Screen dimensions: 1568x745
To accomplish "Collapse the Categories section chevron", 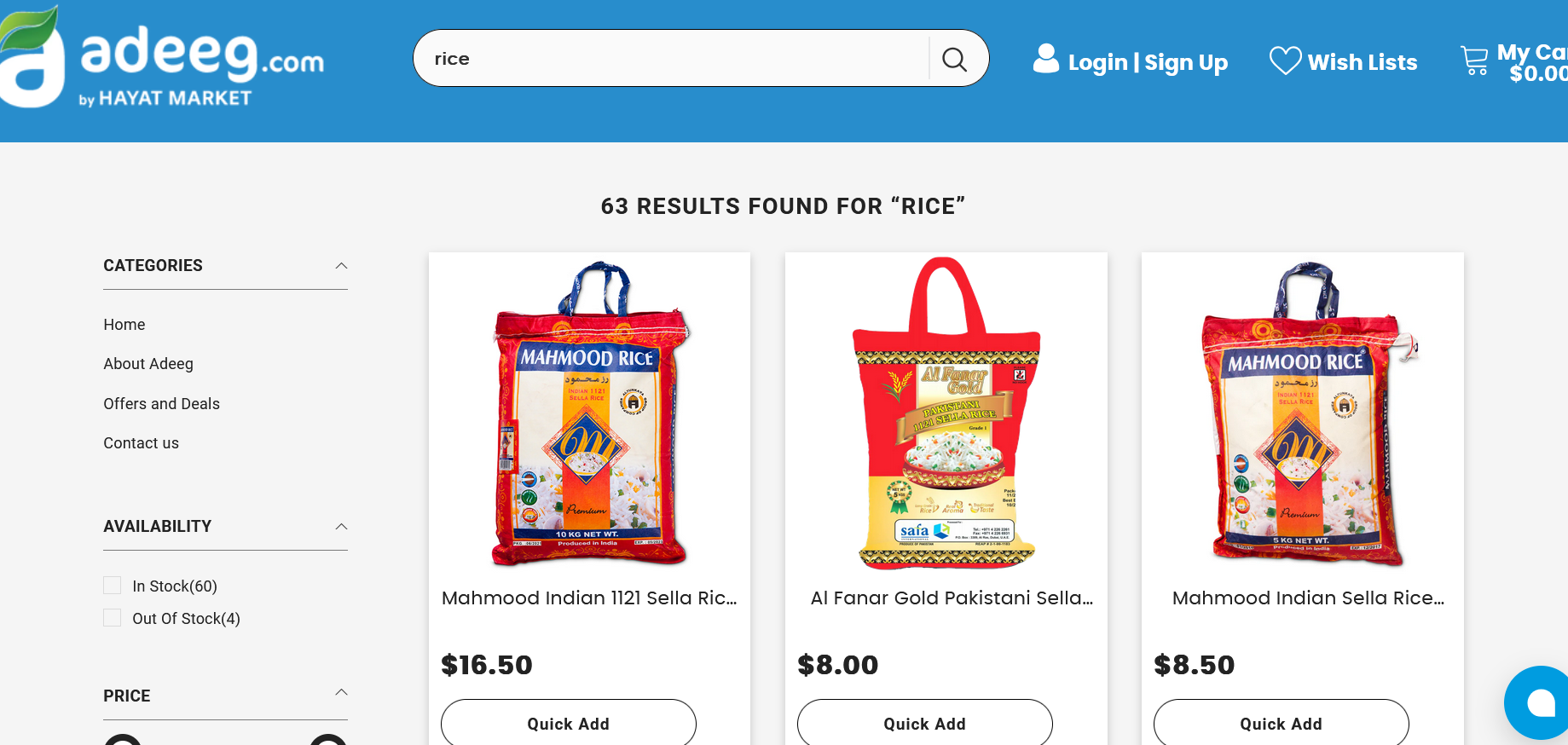I will (341, 266).
